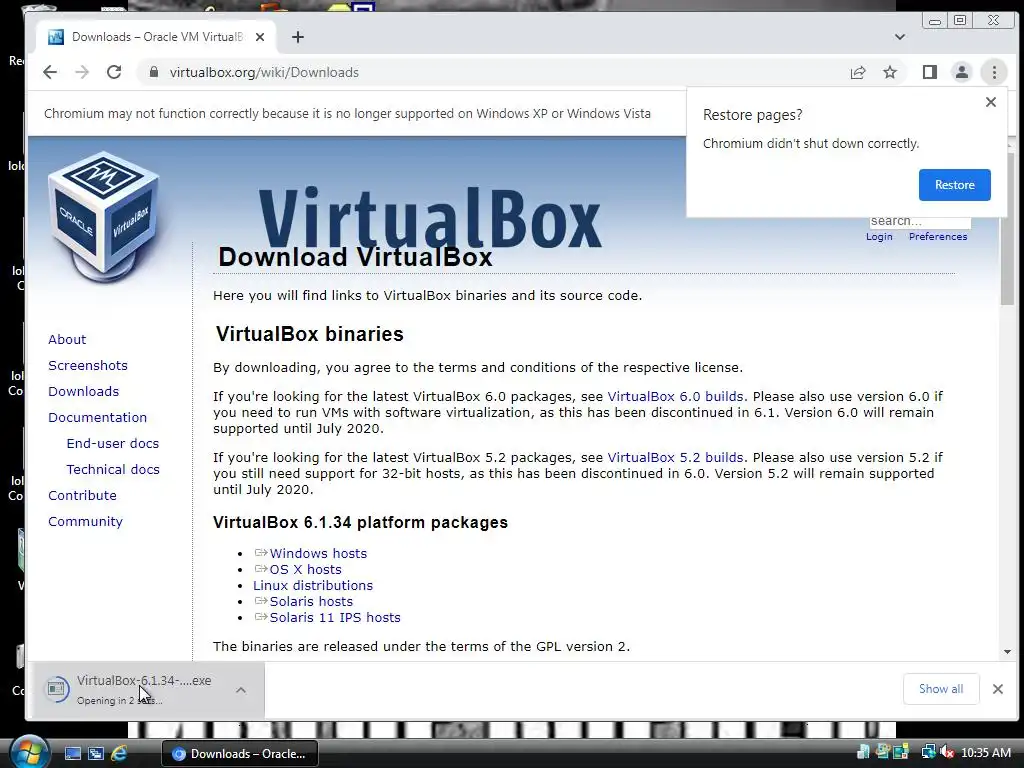
Task: Open the Login link
Action: [x=879, y=236]
